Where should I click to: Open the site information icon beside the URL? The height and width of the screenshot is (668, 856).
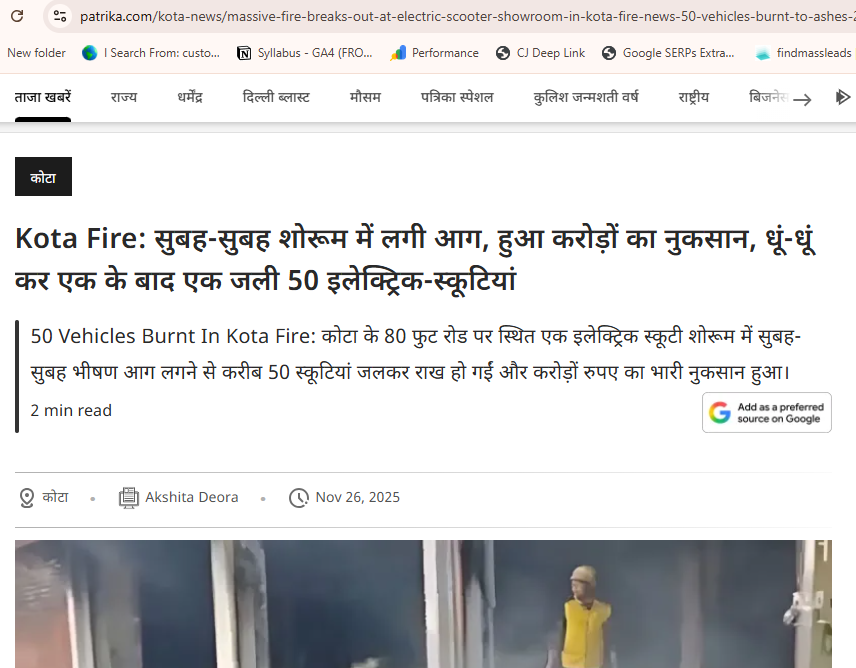pyautogui.click(x=60, y=16)
